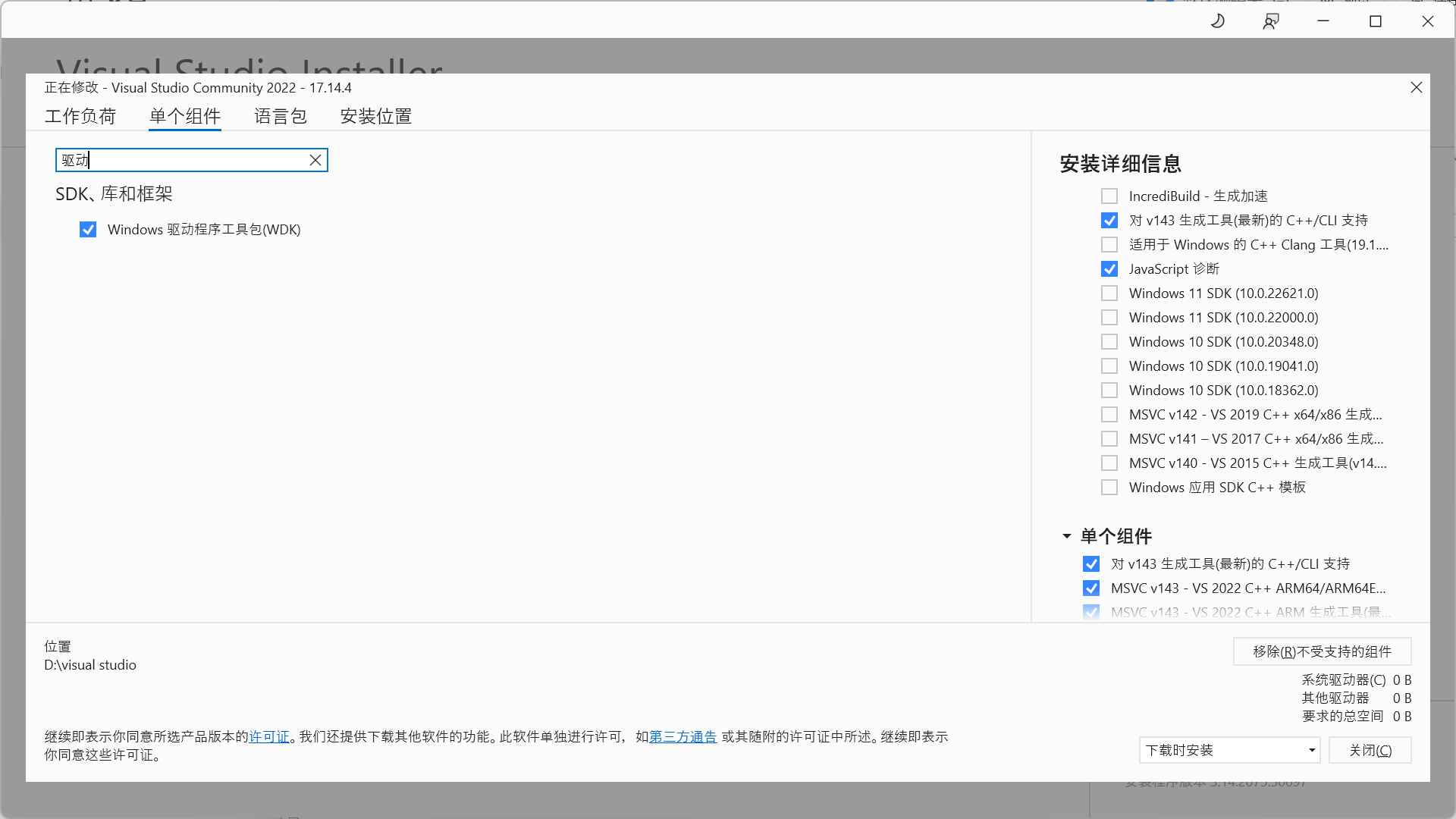Click the 要求的总空间 entry
Viewport: 1456px width, 819px height.
tap(1357, 717)
